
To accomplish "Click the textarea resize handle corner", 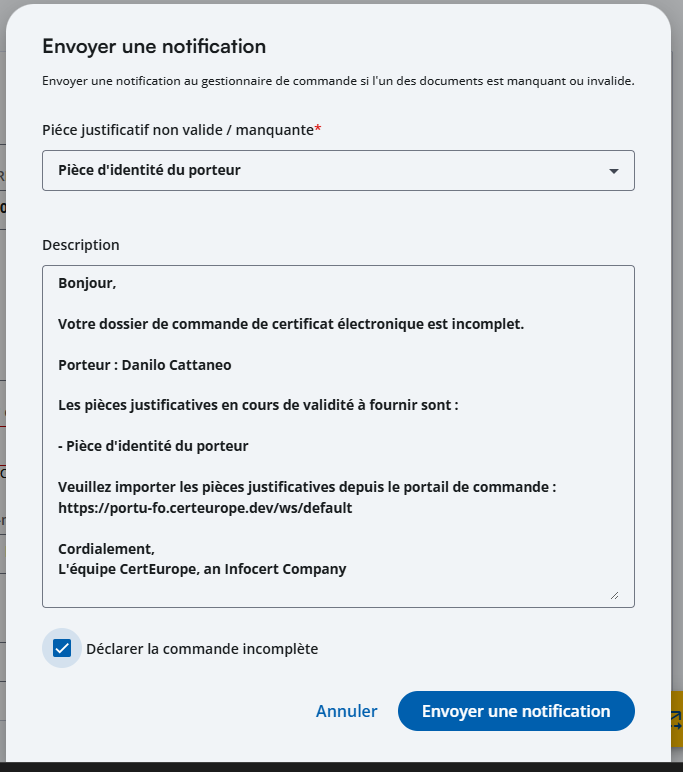I will pyautogui.click(x=614, y=595).
